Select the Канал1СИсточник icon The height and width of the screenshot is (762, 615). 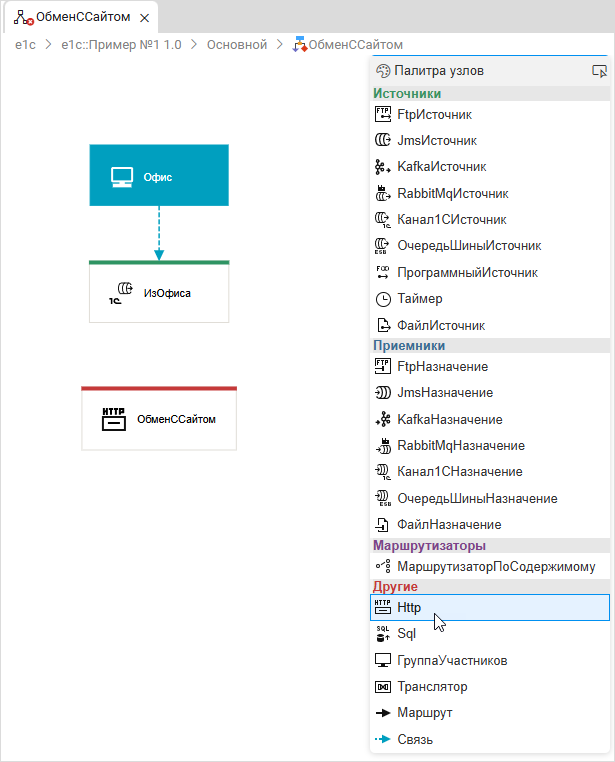(383, 220)
